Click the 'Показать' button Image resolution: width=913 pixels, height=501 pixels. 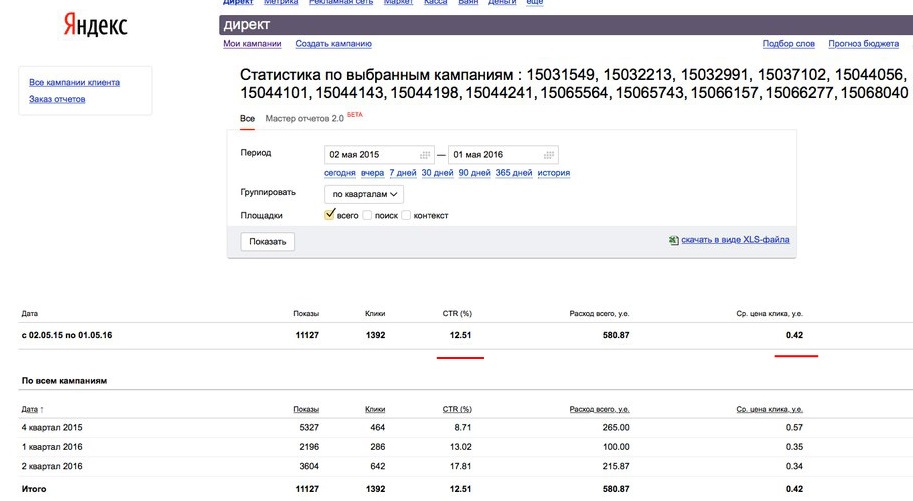pyautogui.click(x=268, y=242)
